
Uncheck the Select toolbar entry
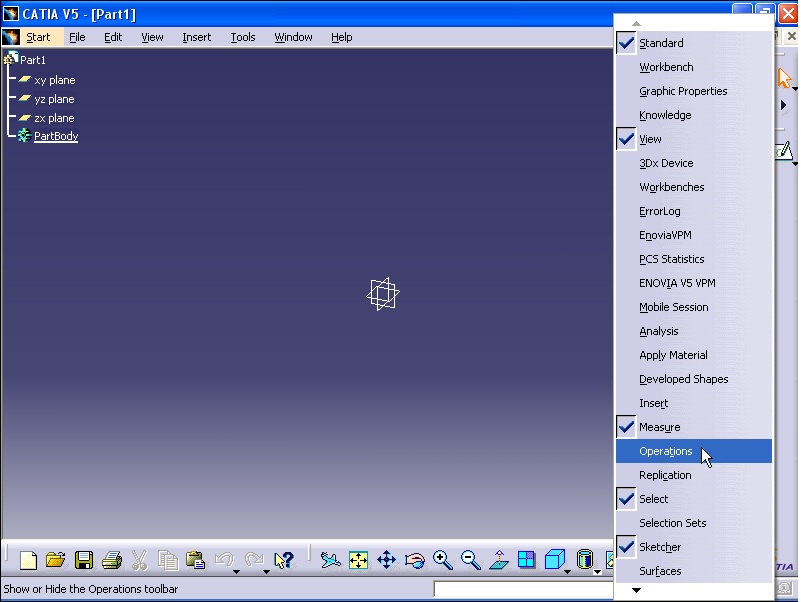693,499
